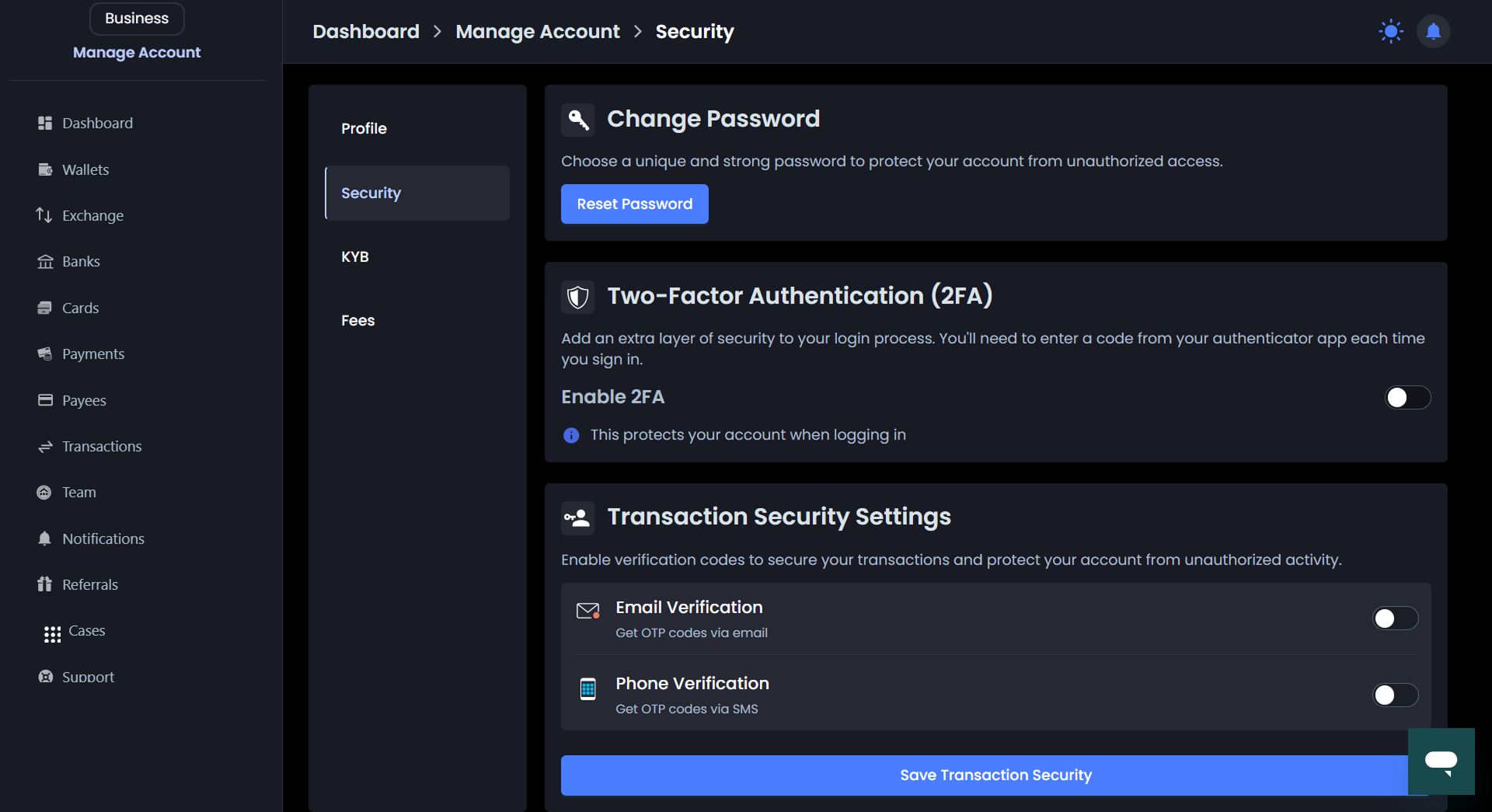Enable Phone Verification for SMS codes
Screen dimensions: 1492x812
point(1395,695)
